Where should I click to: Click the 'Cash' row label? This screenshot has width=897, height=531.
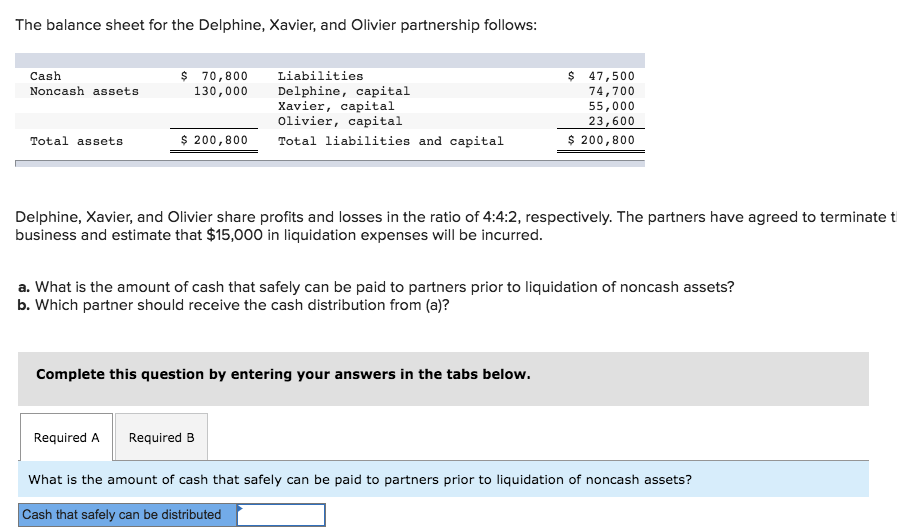click(46, 76)
